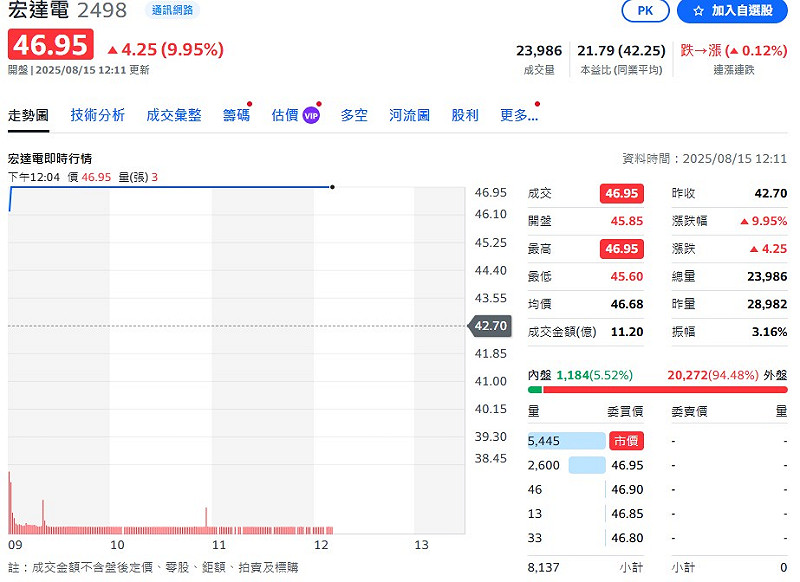Open the 估價 VIP tab

[x=295, y=115]
